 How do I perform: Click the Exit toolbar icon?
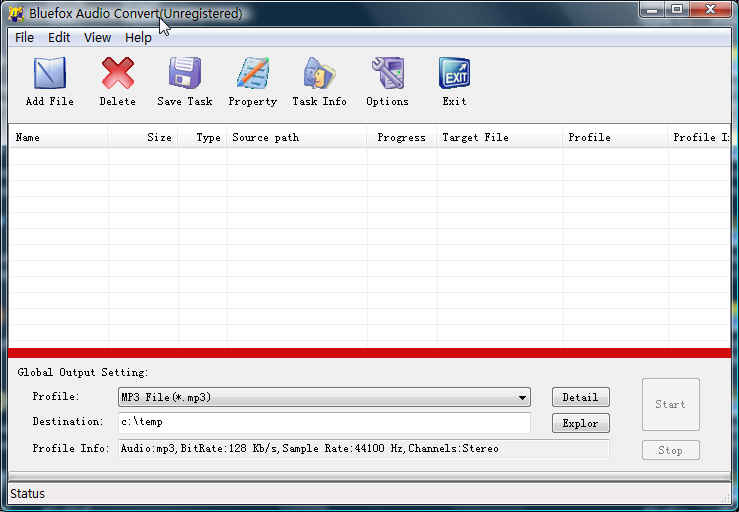click(454, 73)
